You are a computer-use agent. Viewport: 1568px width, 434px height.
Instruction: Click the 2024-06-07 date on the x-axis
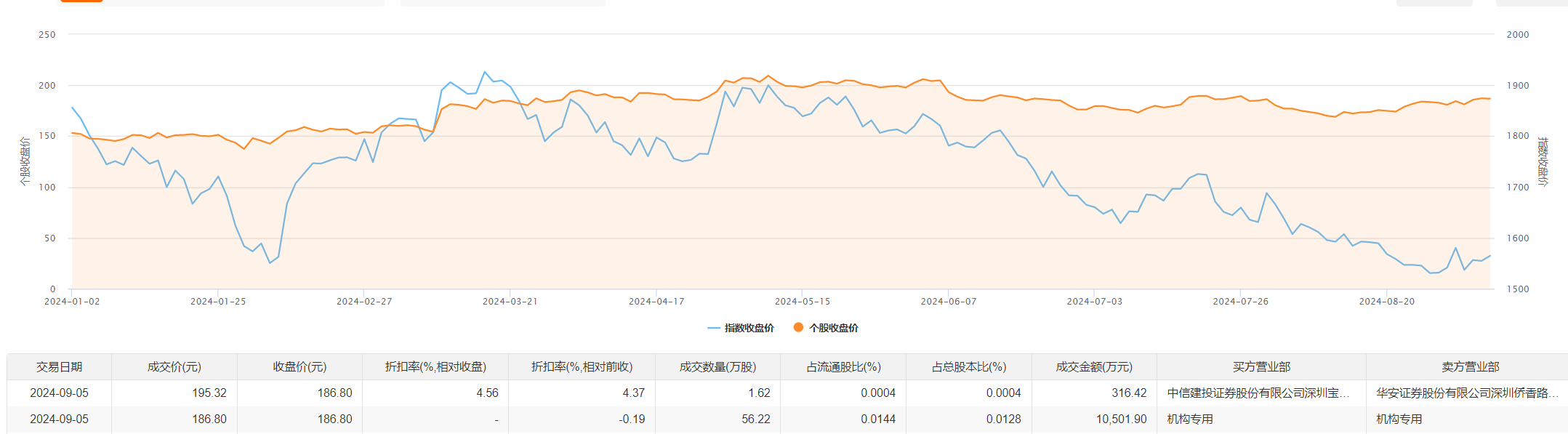[x=949, y=302]
